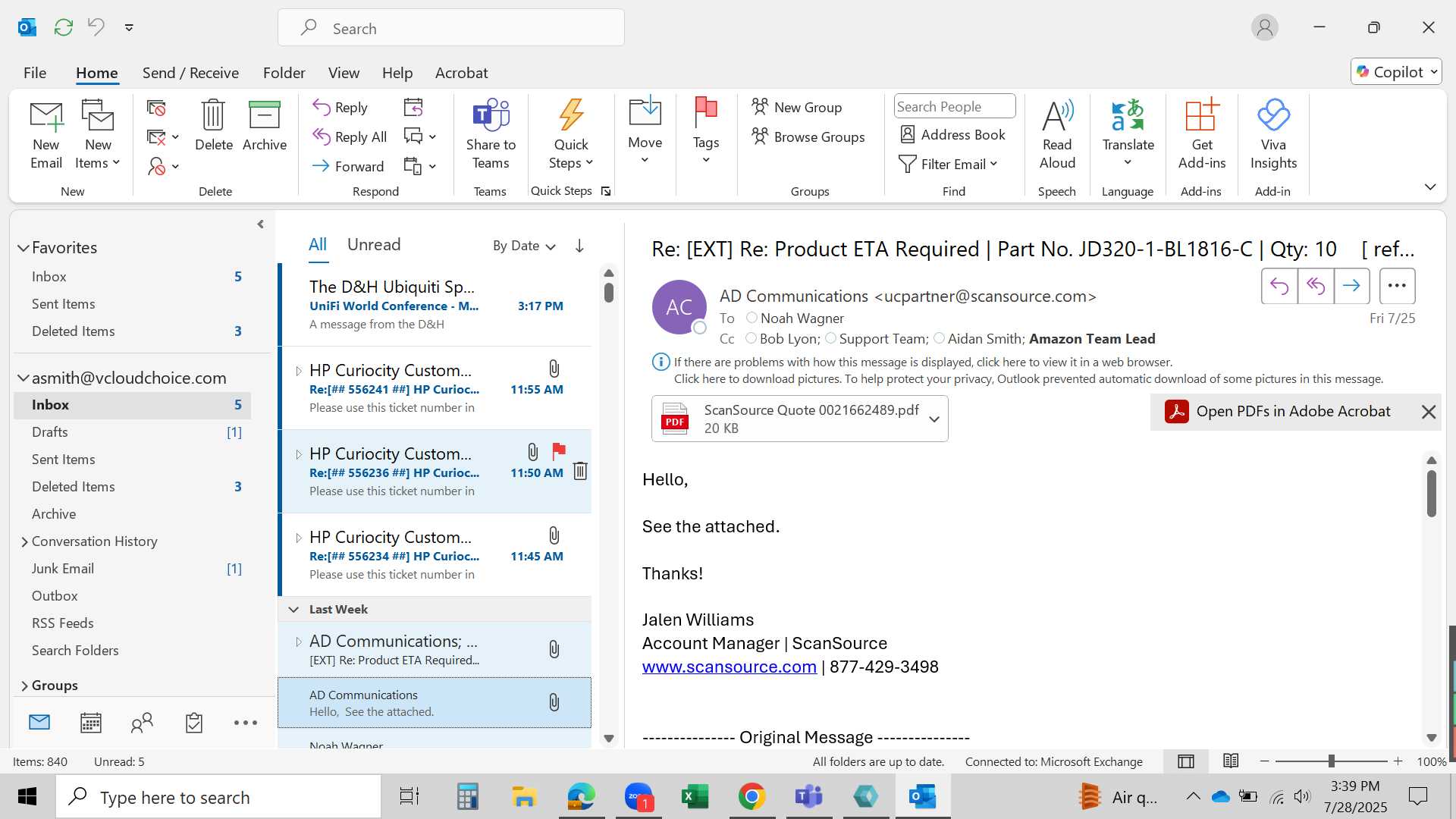Collapse the ribbon chevron
Image resolution: width=1456 pixels, height=819 pixels.
[1430, 187]
